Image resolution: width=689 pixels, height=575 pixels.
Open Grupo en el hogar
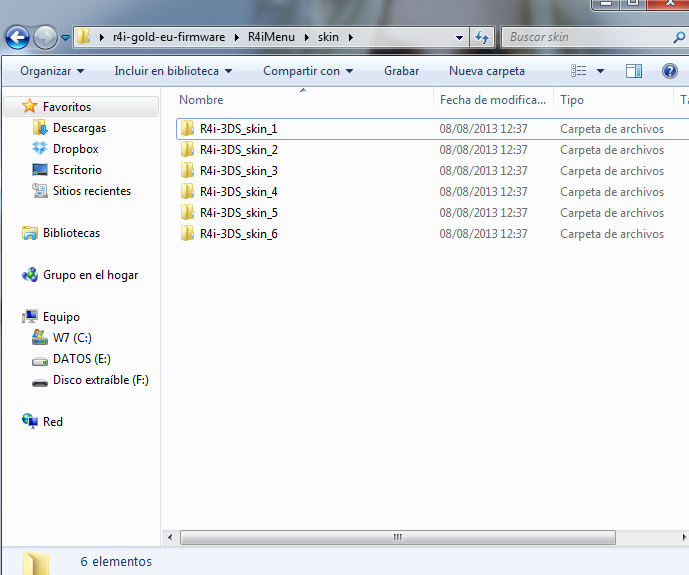(x=91, y=275)
